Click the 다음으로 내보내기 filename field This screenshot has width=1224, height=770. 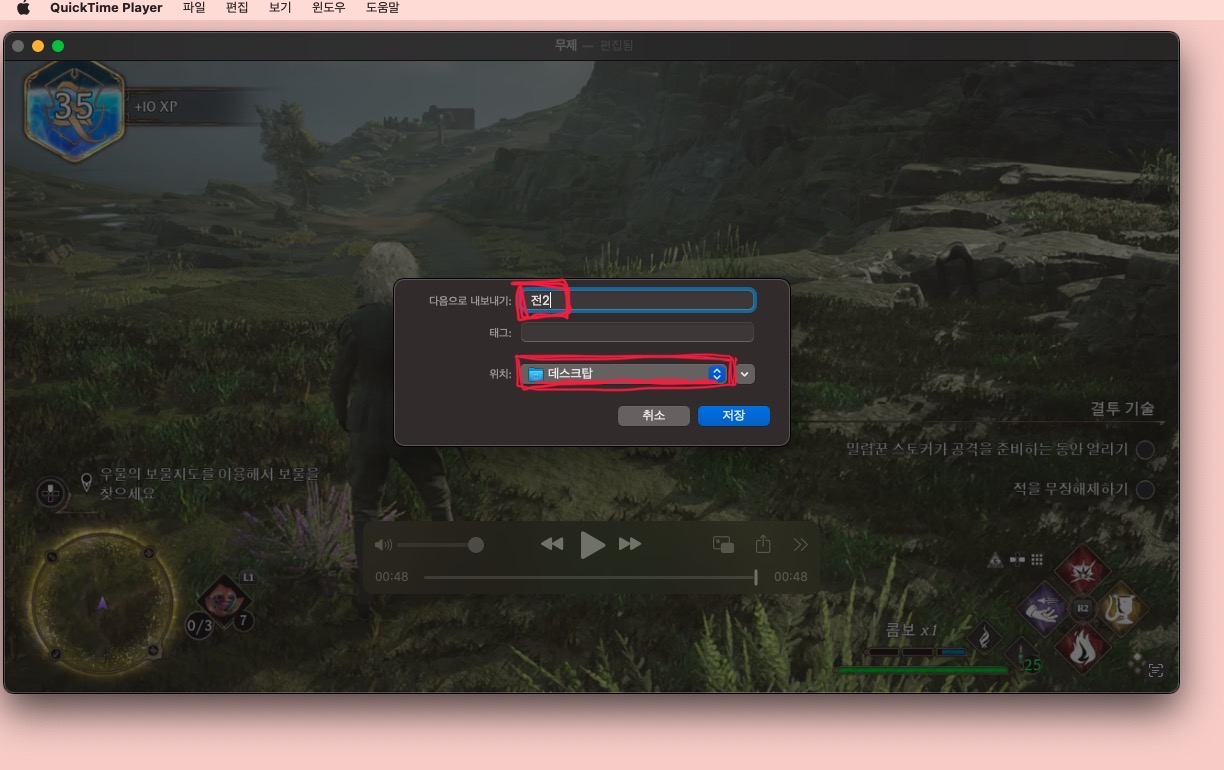(x=638, y=300)
